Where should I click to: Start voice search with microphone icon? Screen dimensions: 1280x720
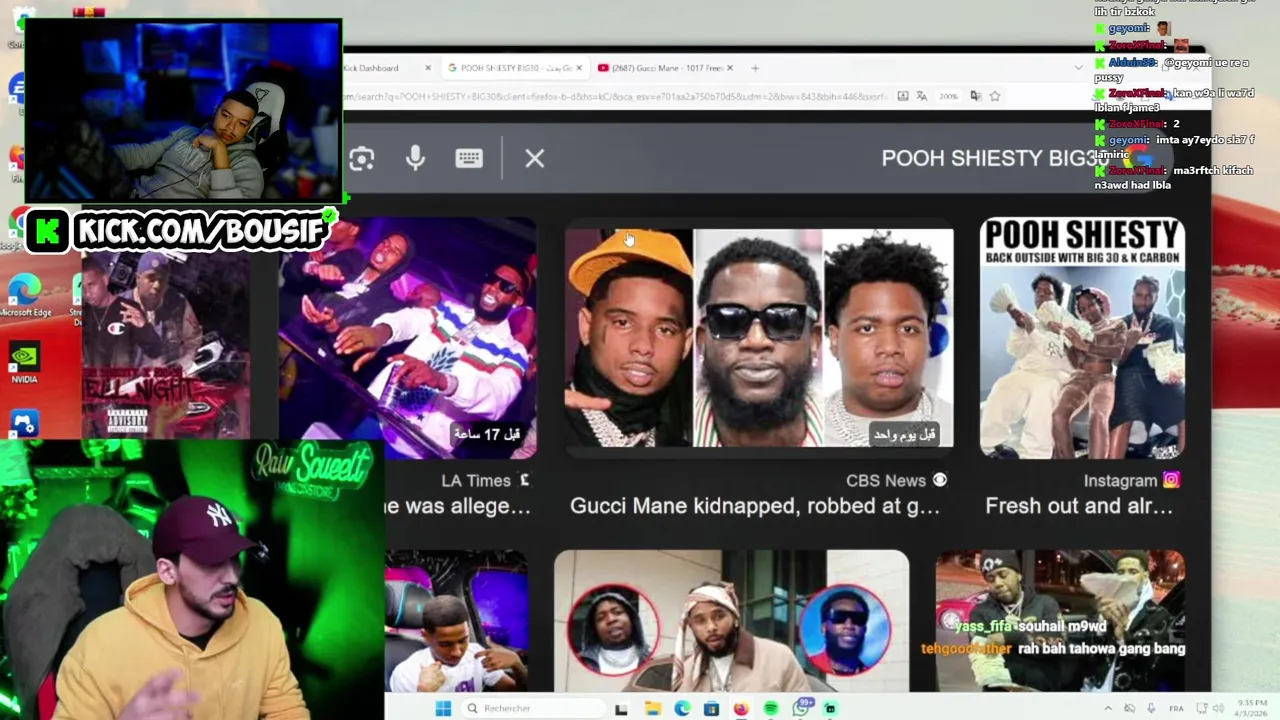coord(415,158)
